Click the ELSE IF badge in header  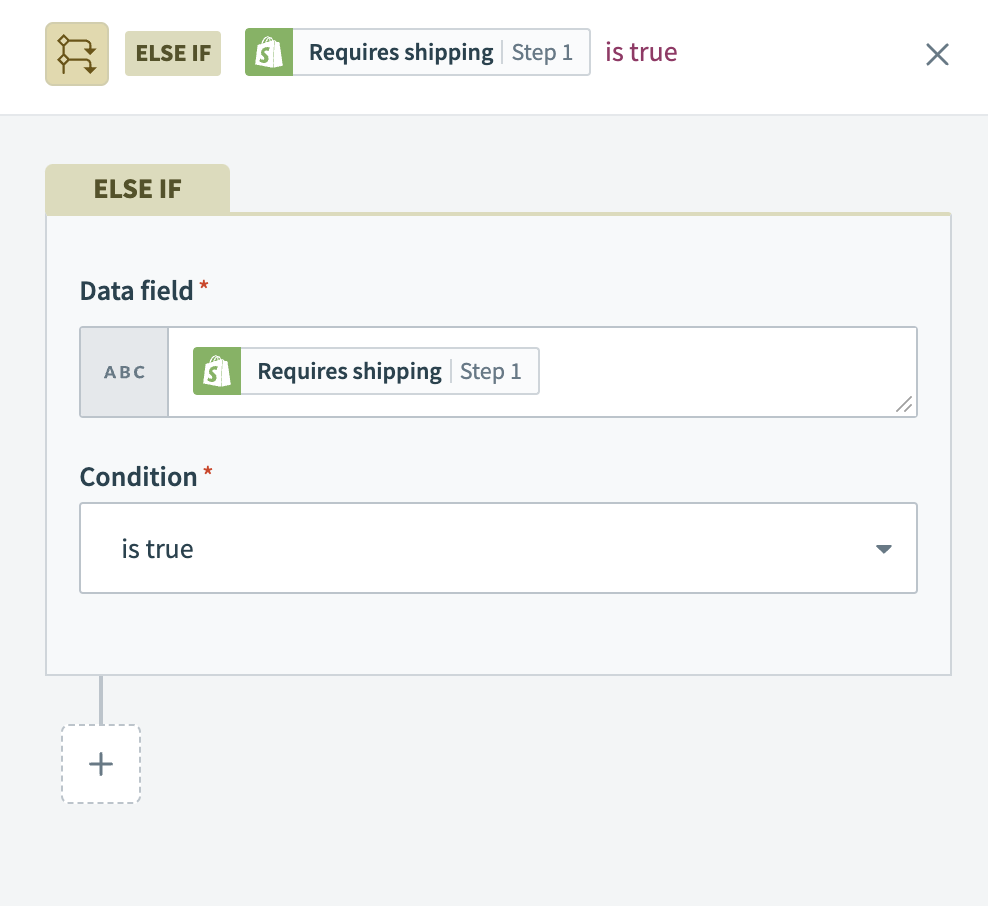[173, 53]
